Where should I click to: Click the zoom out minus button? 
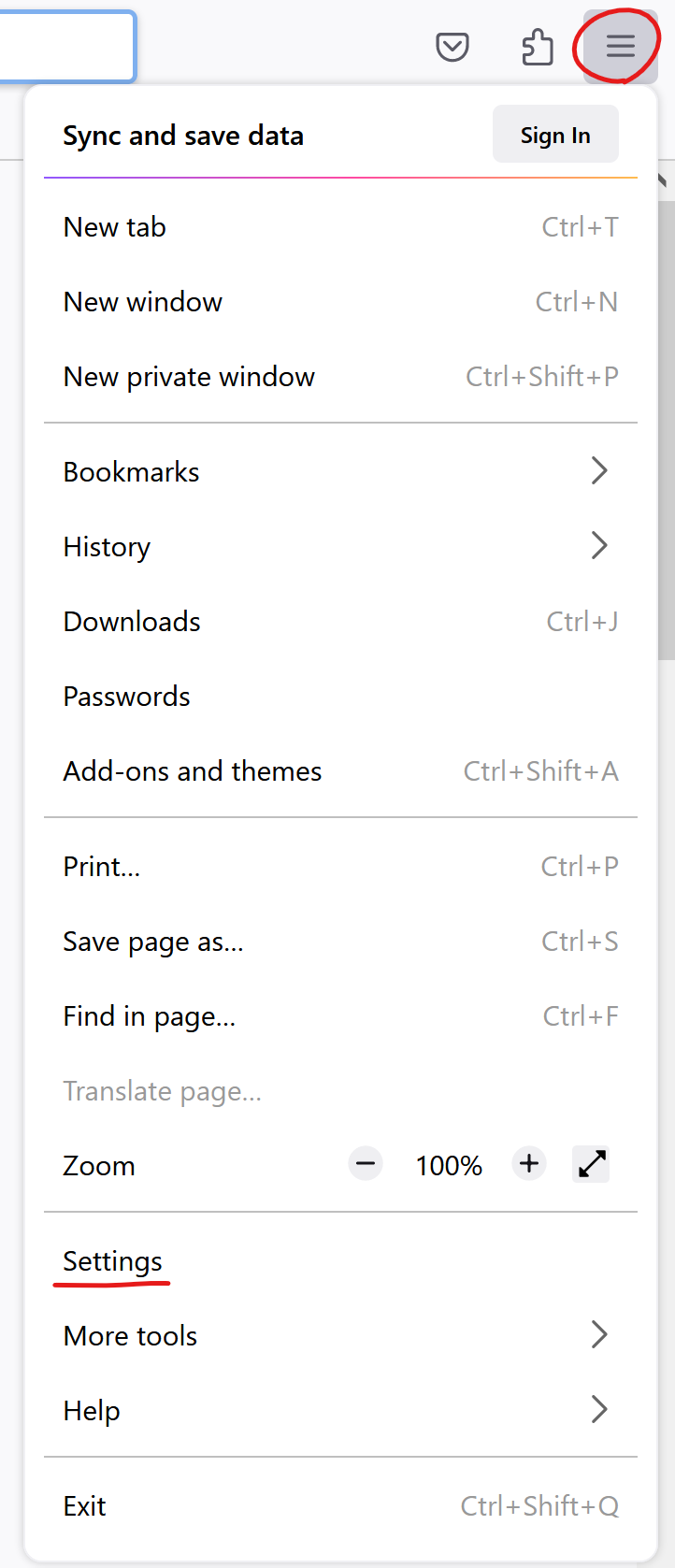point(366,1164)
